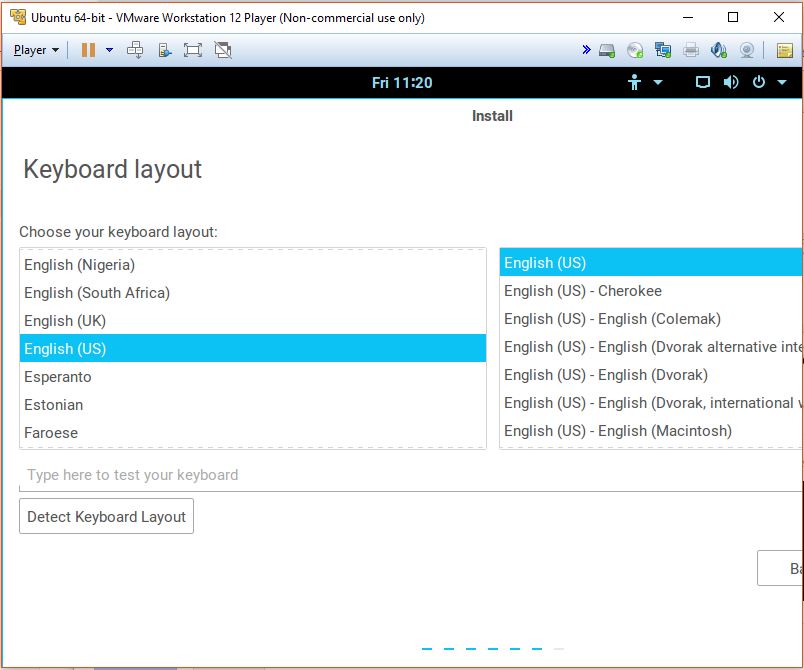Click the printer device icon

690,49
